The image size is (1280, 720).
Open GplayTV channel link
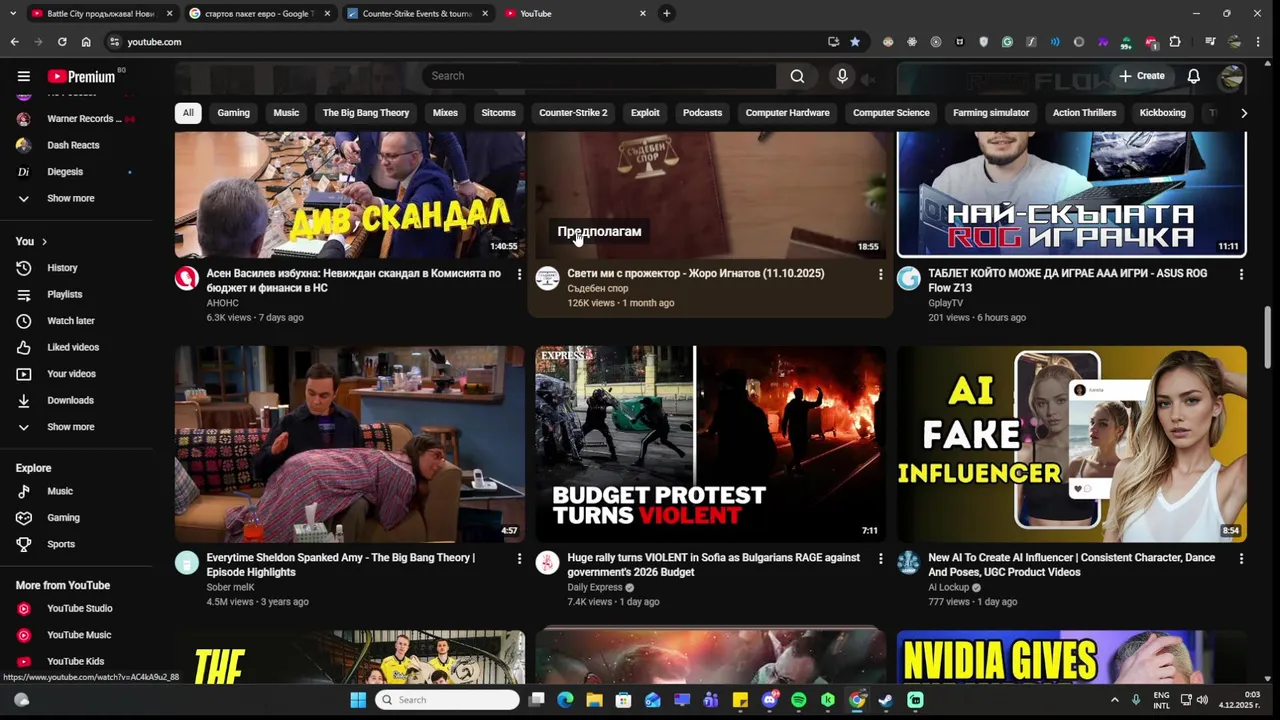pos(945,303)
